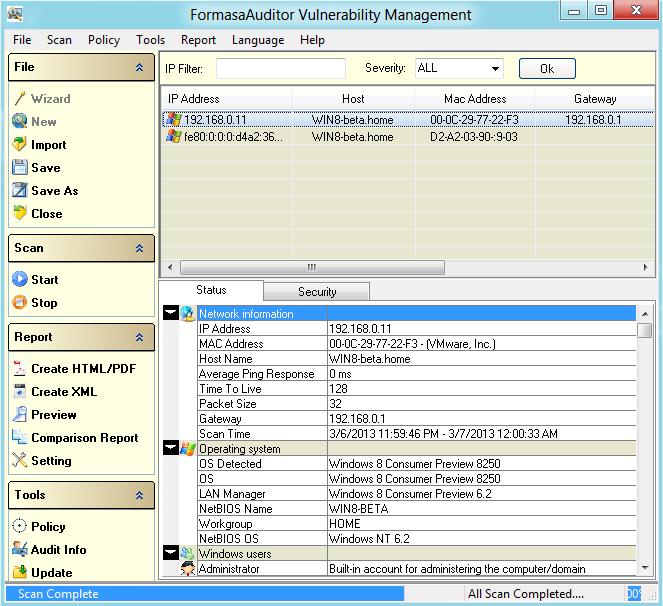Image resolution: width=663 pixels, height=606 pixels.
Task: Click Audit Info label
Action: point(58,550)
